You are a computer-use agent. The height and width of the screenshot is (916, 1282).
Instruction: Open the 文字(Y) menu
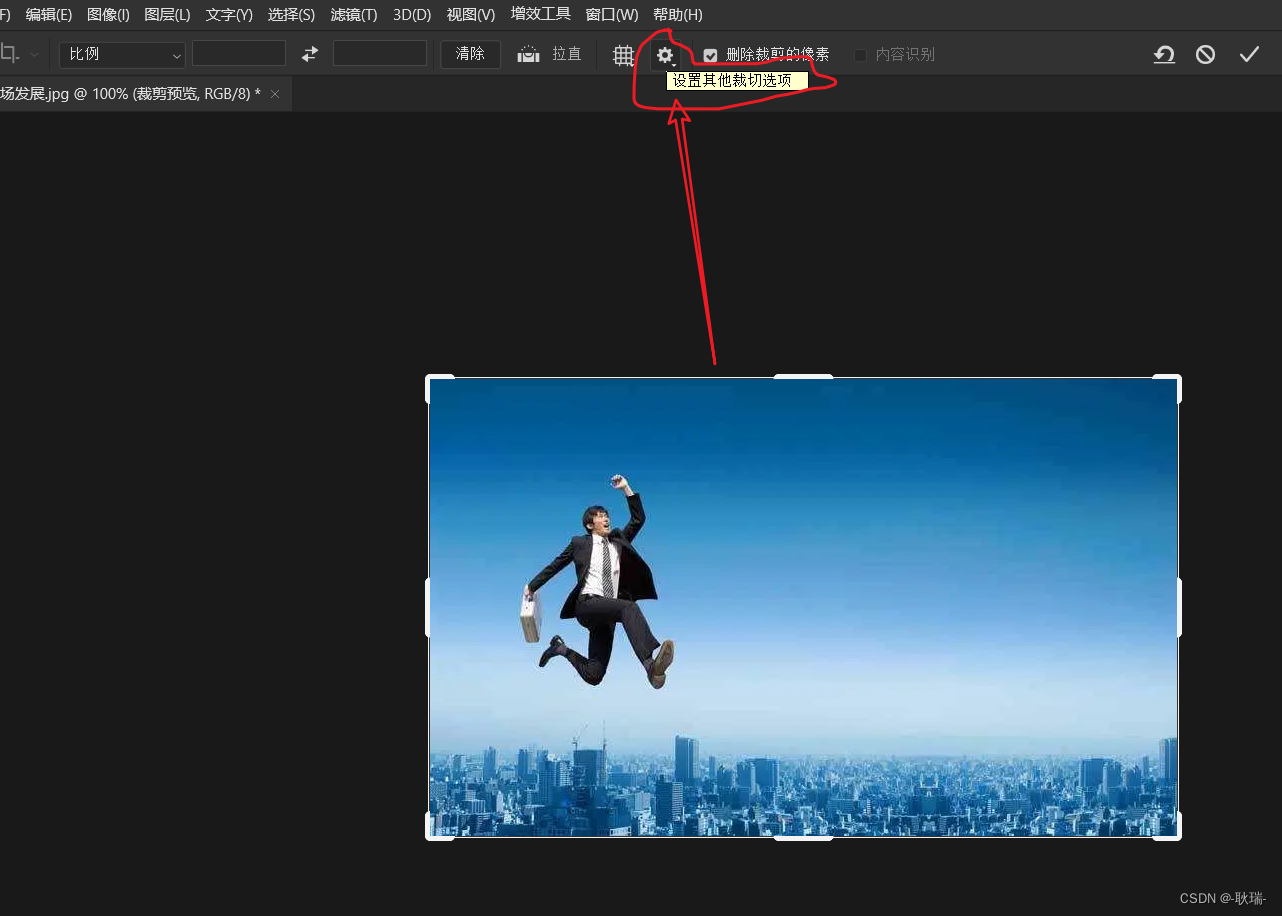click(x=229, y=15)
